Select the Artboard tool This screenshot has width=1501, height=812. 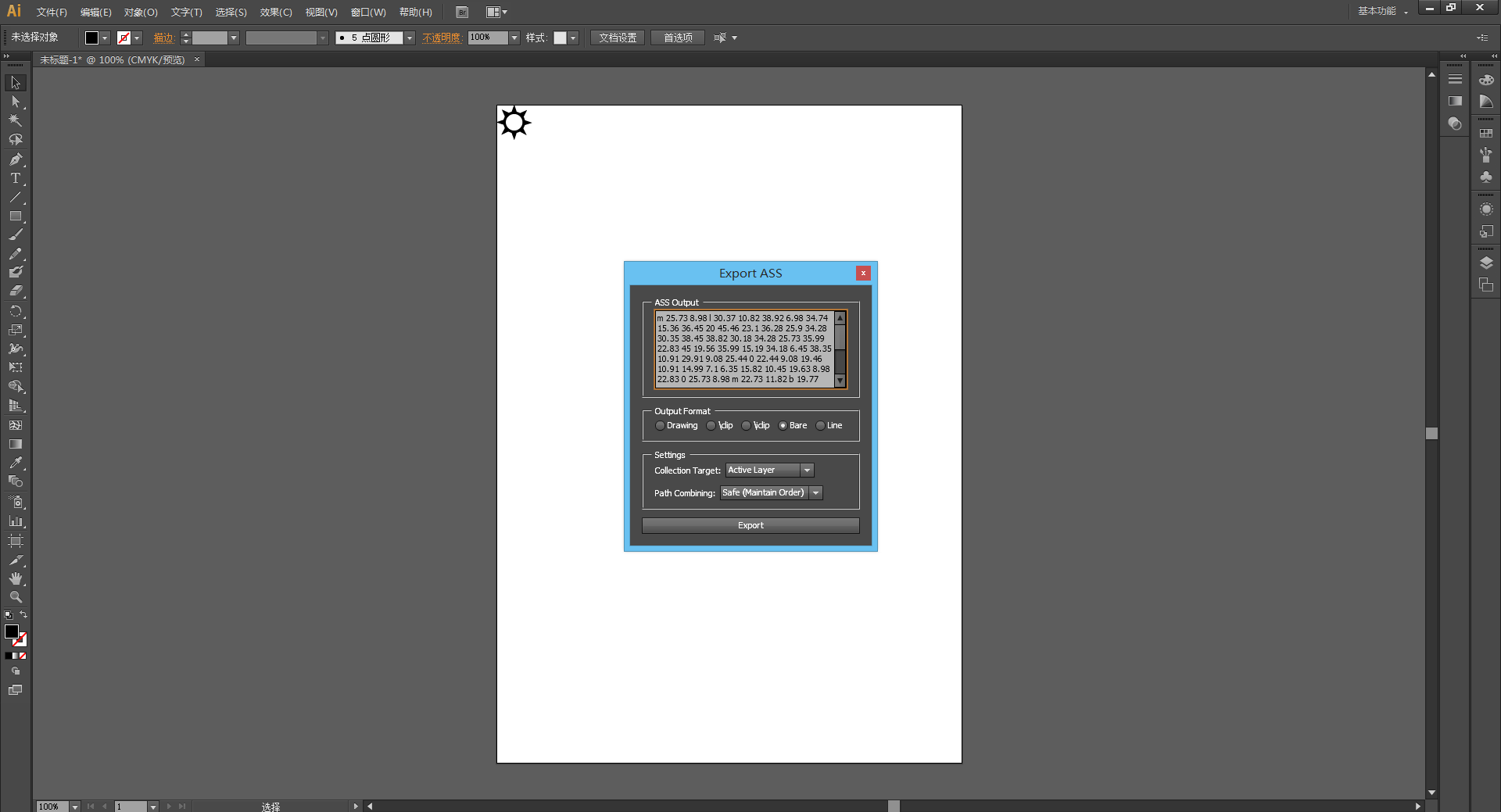(x=16, y=541)
